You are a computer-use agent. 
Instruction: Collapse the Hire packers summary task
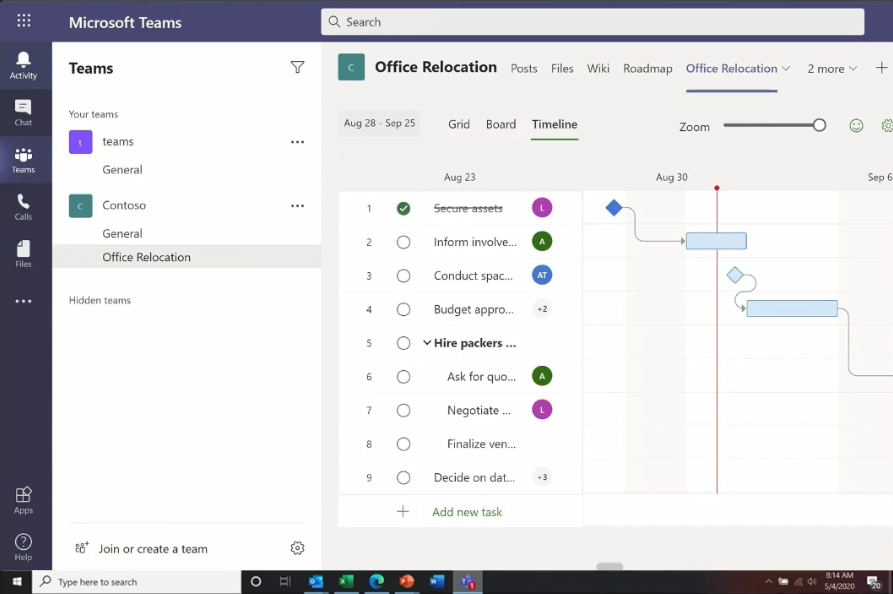(427, 343)
